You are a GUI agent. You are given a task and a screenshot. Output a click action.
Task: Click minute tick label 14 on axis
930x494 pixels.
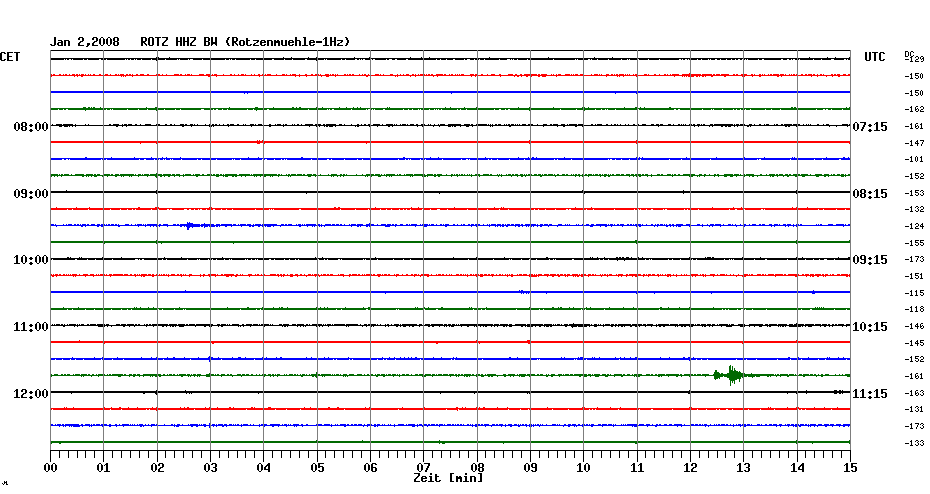(797, 467)
